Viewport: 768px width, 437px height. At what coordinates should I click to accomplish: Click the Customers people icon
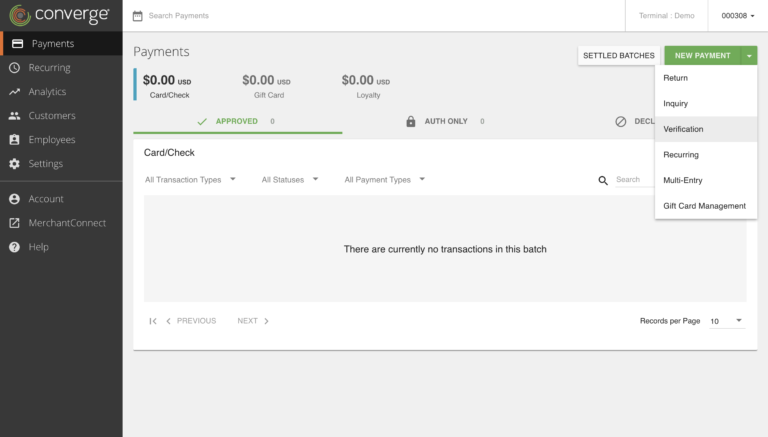(15, 116)
